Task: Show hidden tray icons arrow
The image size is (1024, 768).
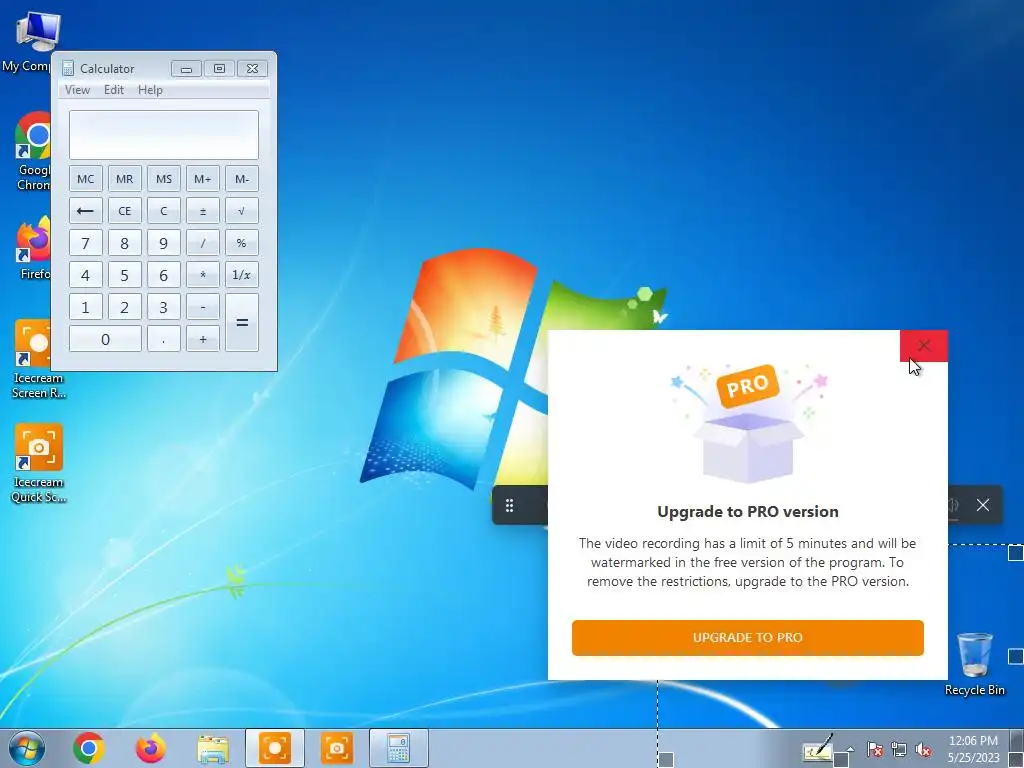Action: pos(850,750)
